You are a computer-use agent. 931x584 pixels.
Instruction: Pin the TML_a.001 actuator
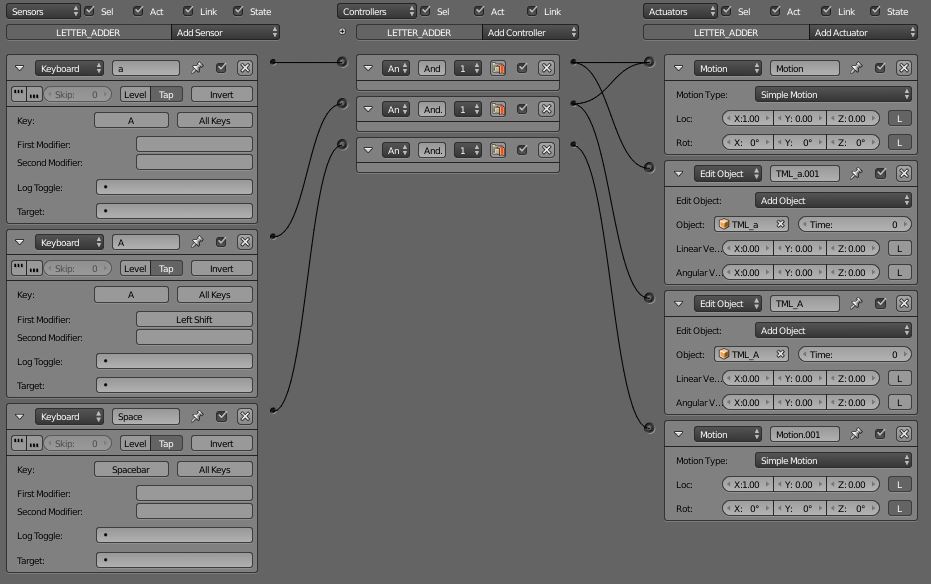click(856, 173)
